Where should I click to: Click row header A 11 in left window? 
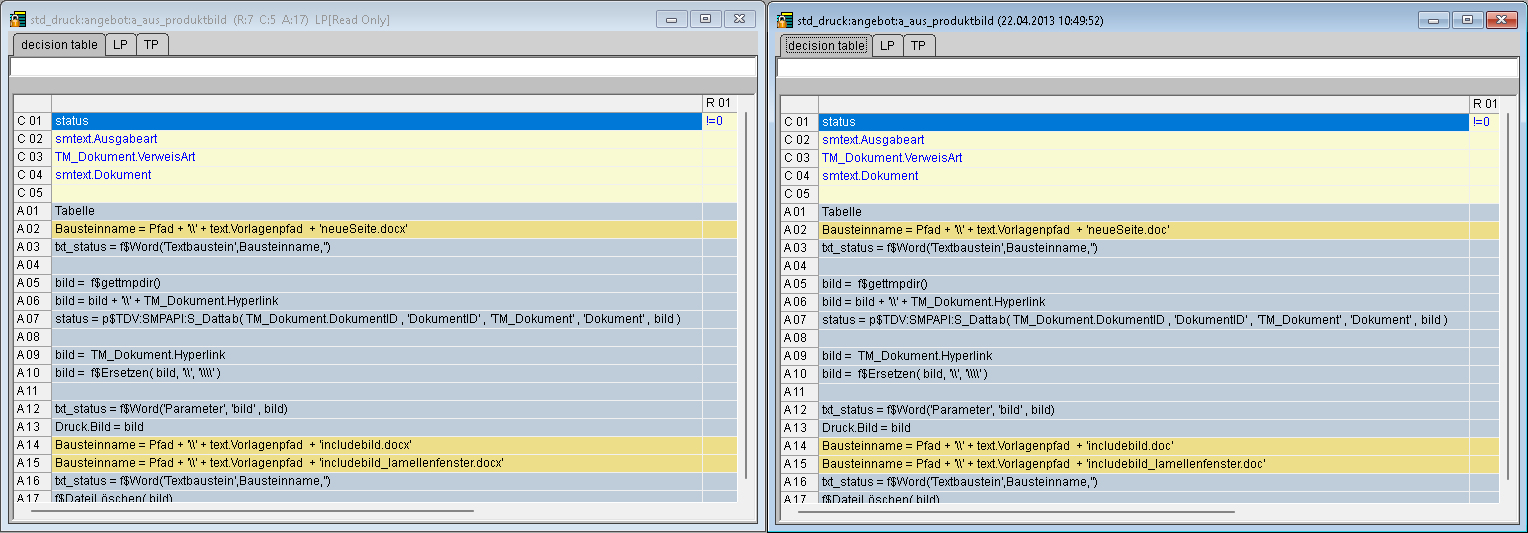[x=32, y=391]
